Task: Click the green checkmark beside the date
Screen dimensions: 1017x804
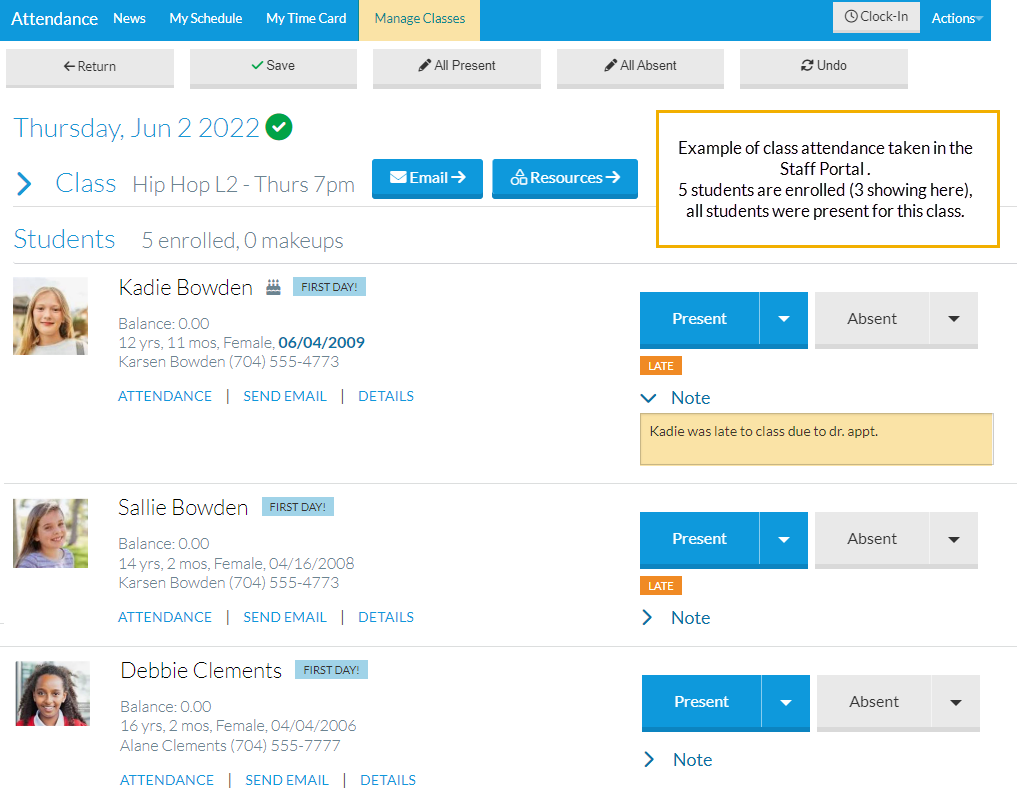Action: 279,127
